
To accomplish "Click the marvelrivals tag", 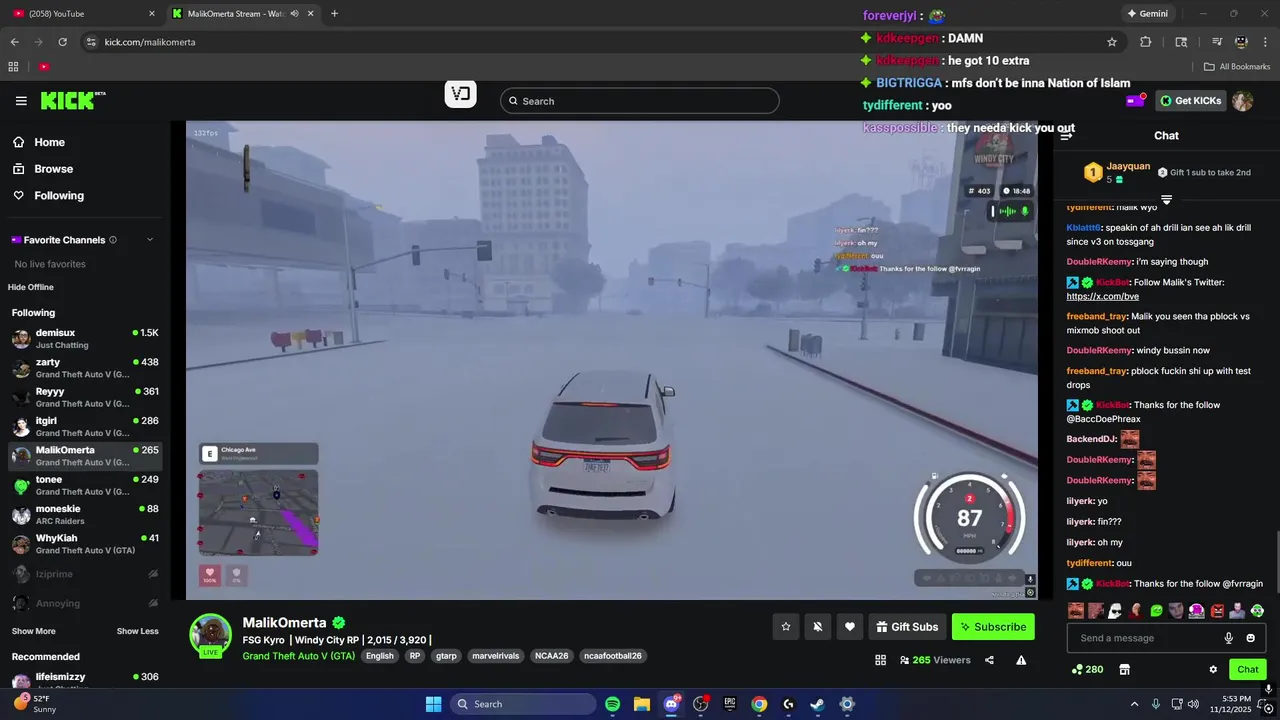I will click(x=496, y=656).
